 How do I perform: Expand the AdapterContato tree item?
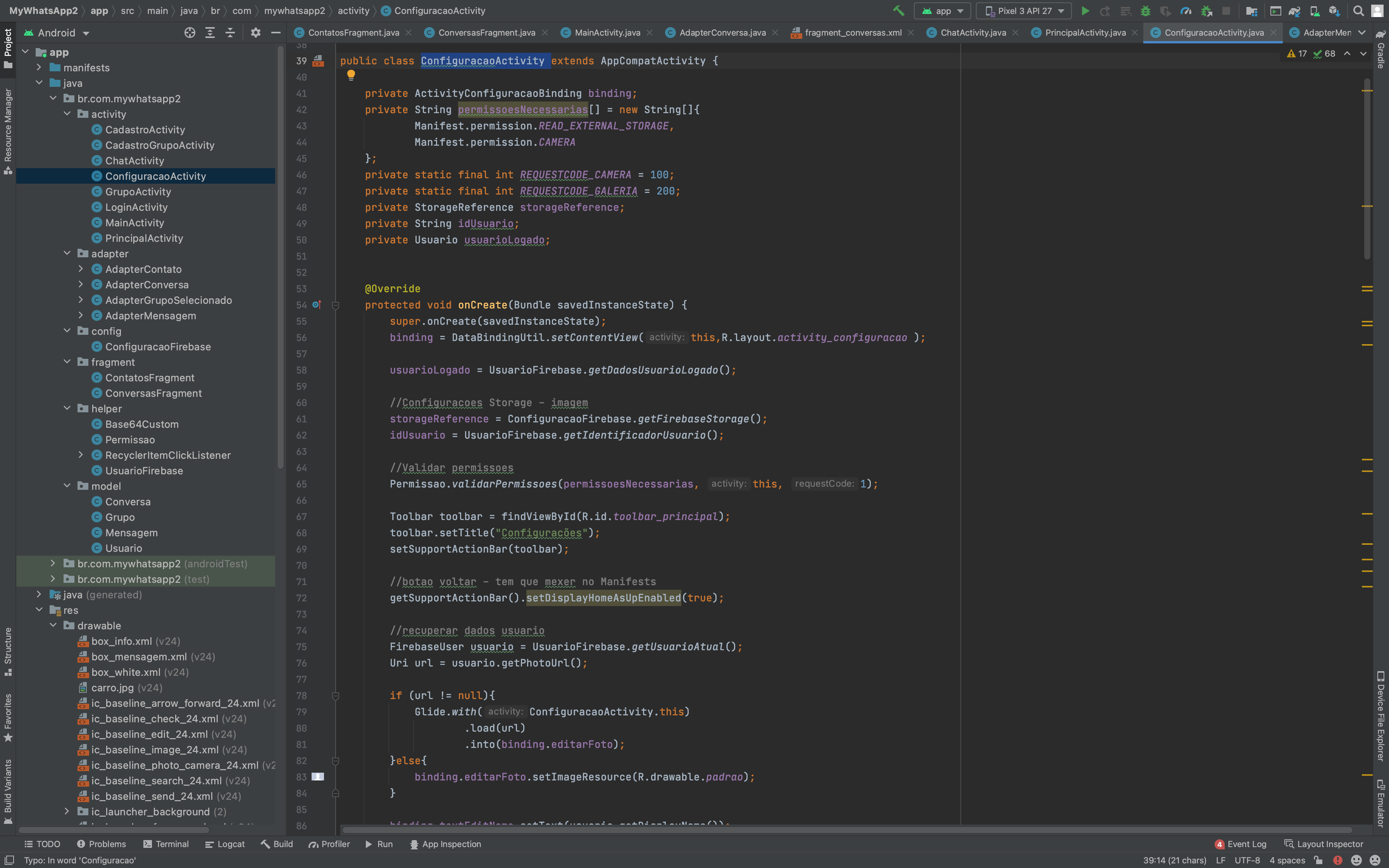tap(81, 269)
